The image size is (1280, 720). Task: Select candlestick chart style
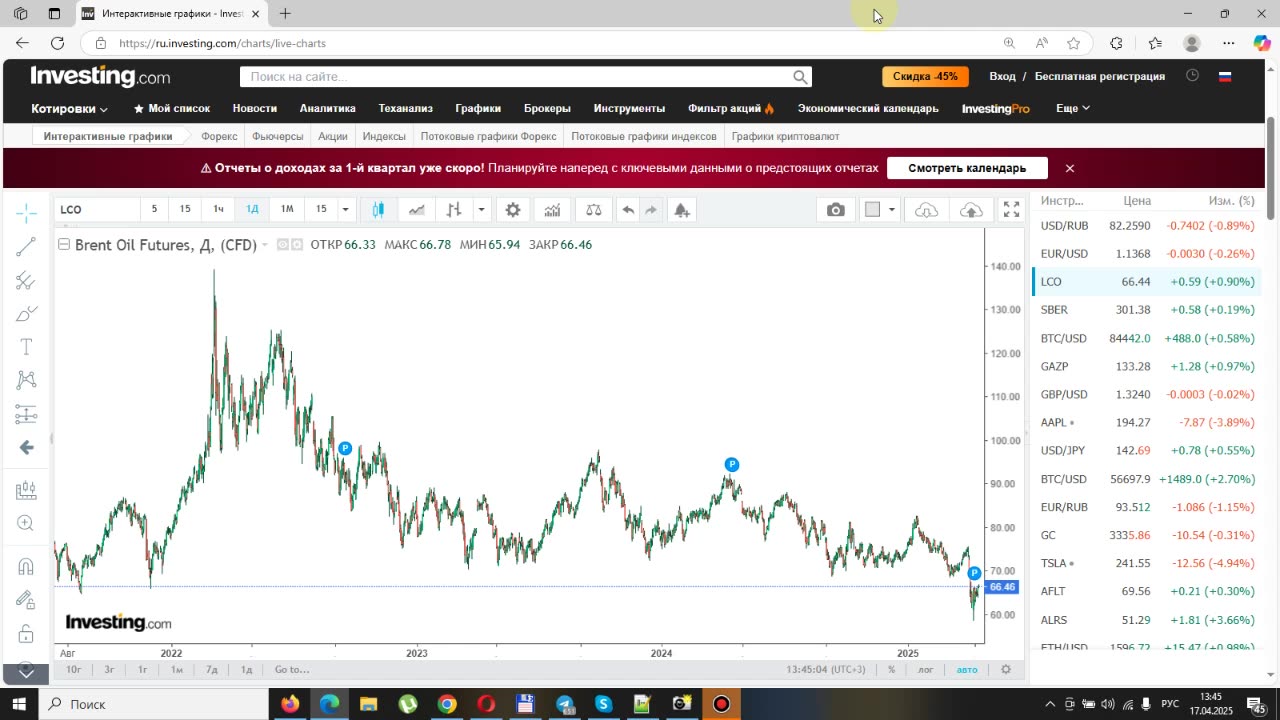tap(378, 209)
